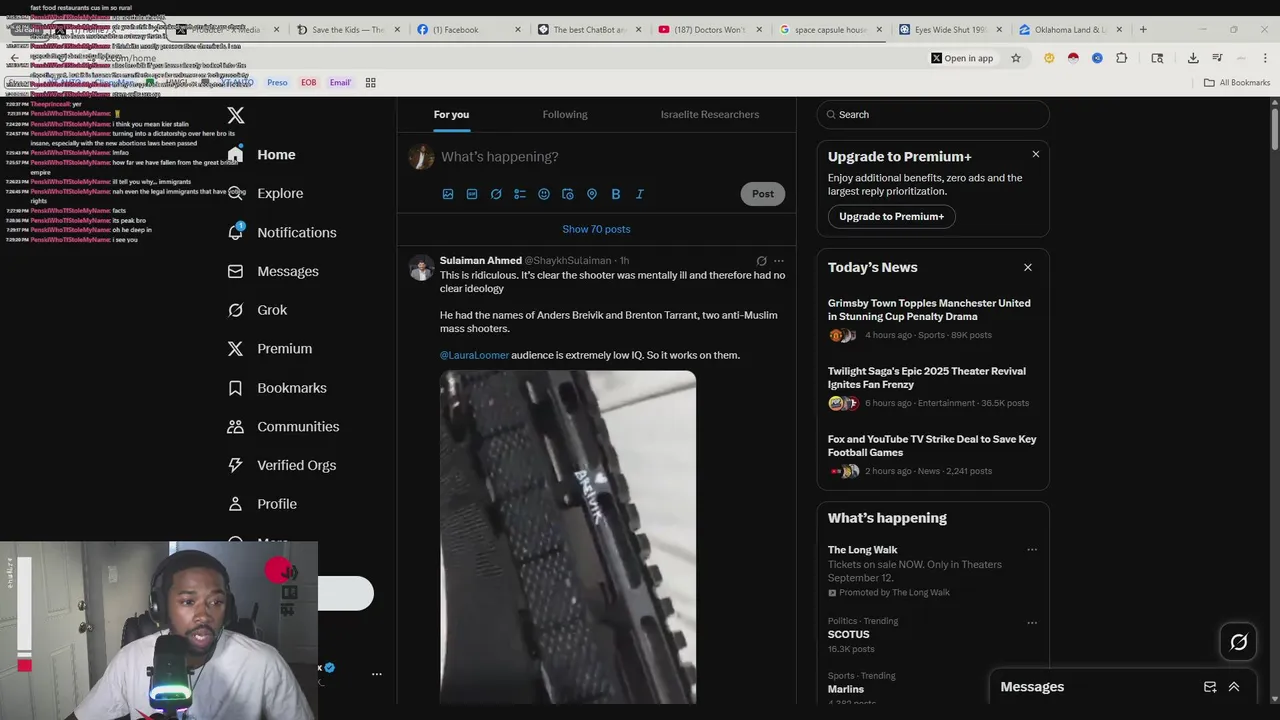Open the emoji picker in composer

544,194
